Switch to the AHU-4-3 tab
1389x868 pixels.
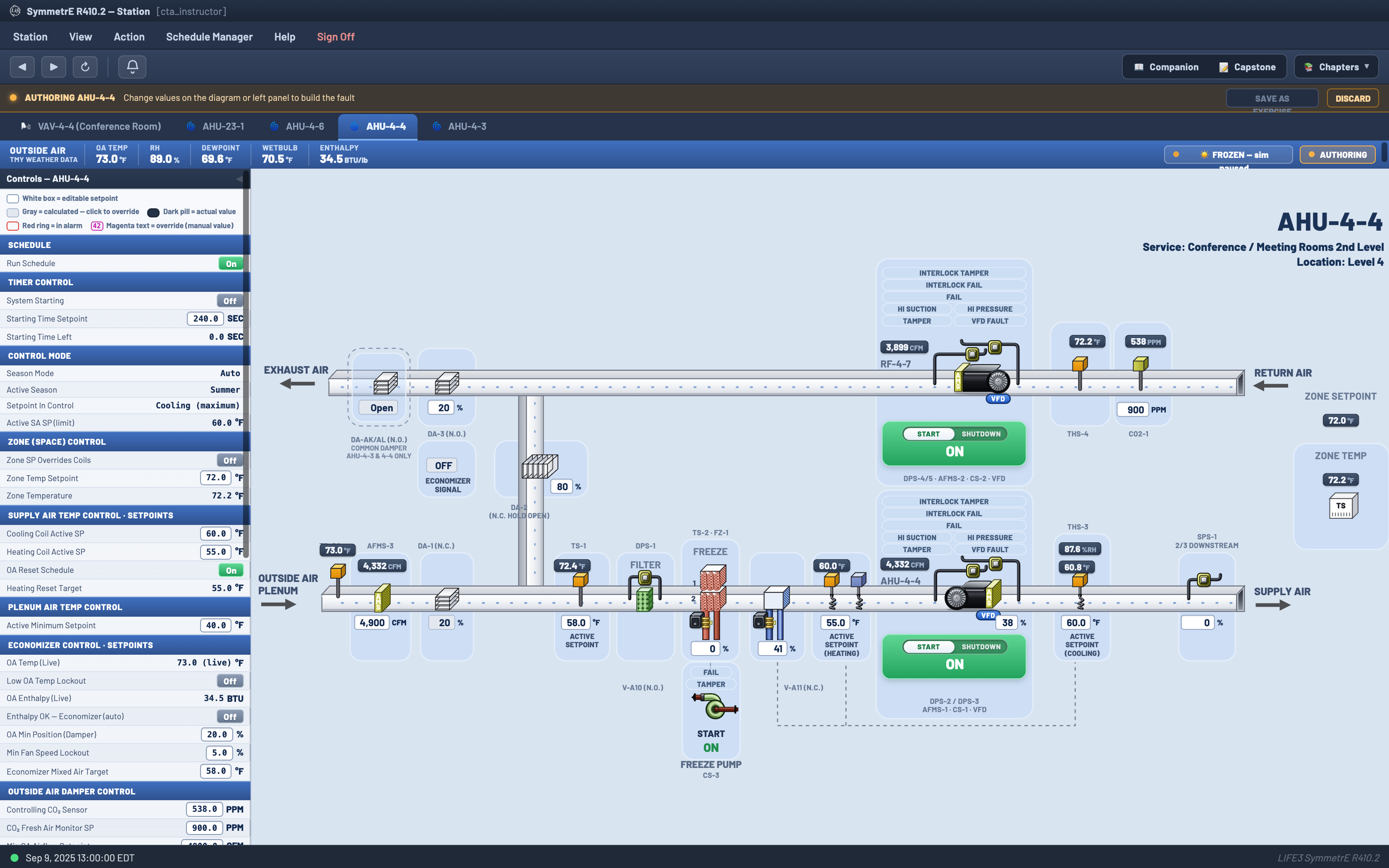point(460,126)
